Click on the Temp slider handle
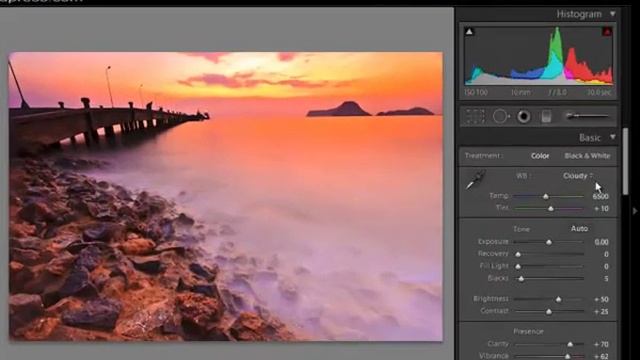Screen dimensions: 640x360 546,197
